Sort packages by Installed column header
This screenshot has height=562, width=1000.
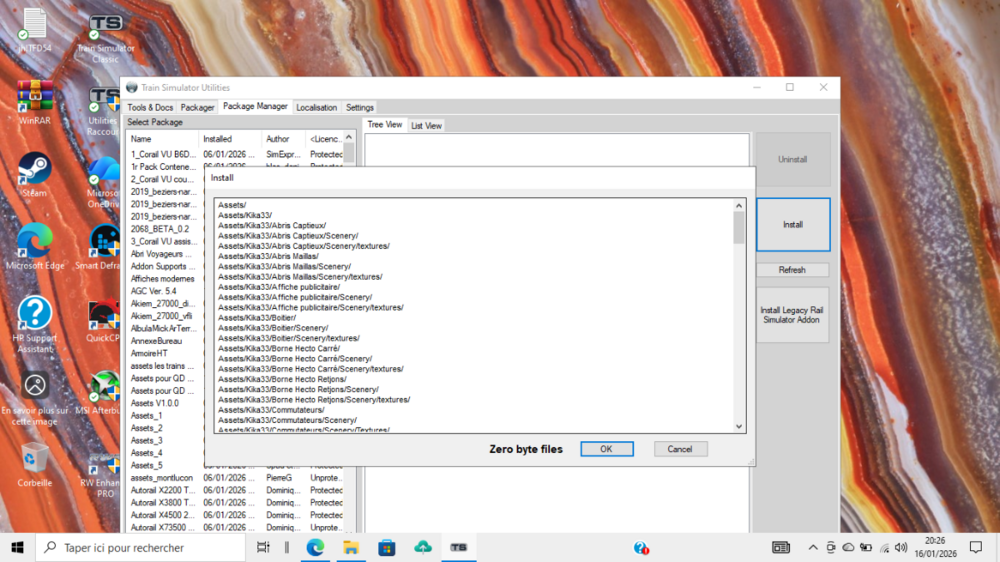pyautogui.click(x=230, y=139)
